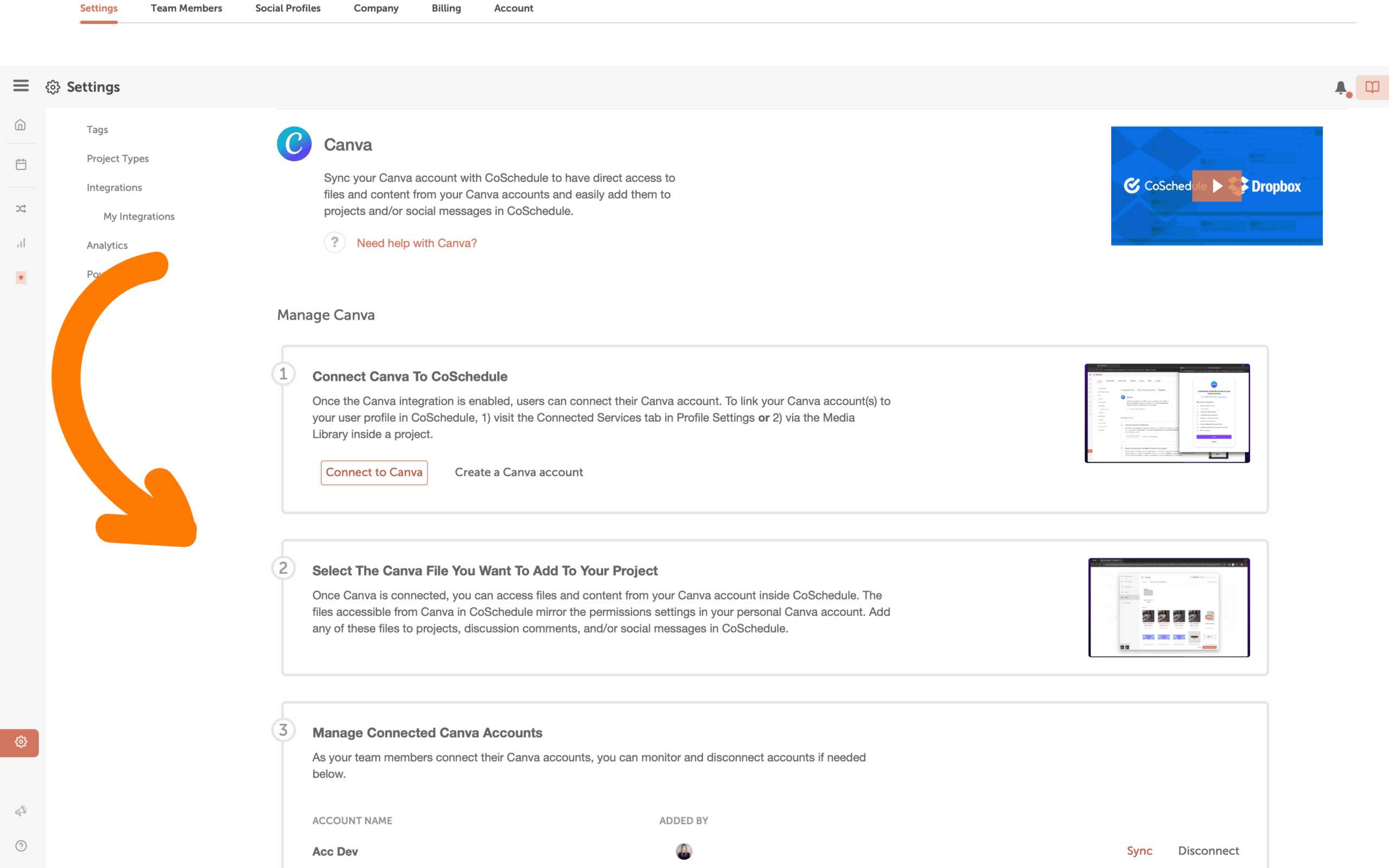Click Disconnect for the Acc Dev account
The width and height of the screenshot is (1389, 868).
(1208, 851)
